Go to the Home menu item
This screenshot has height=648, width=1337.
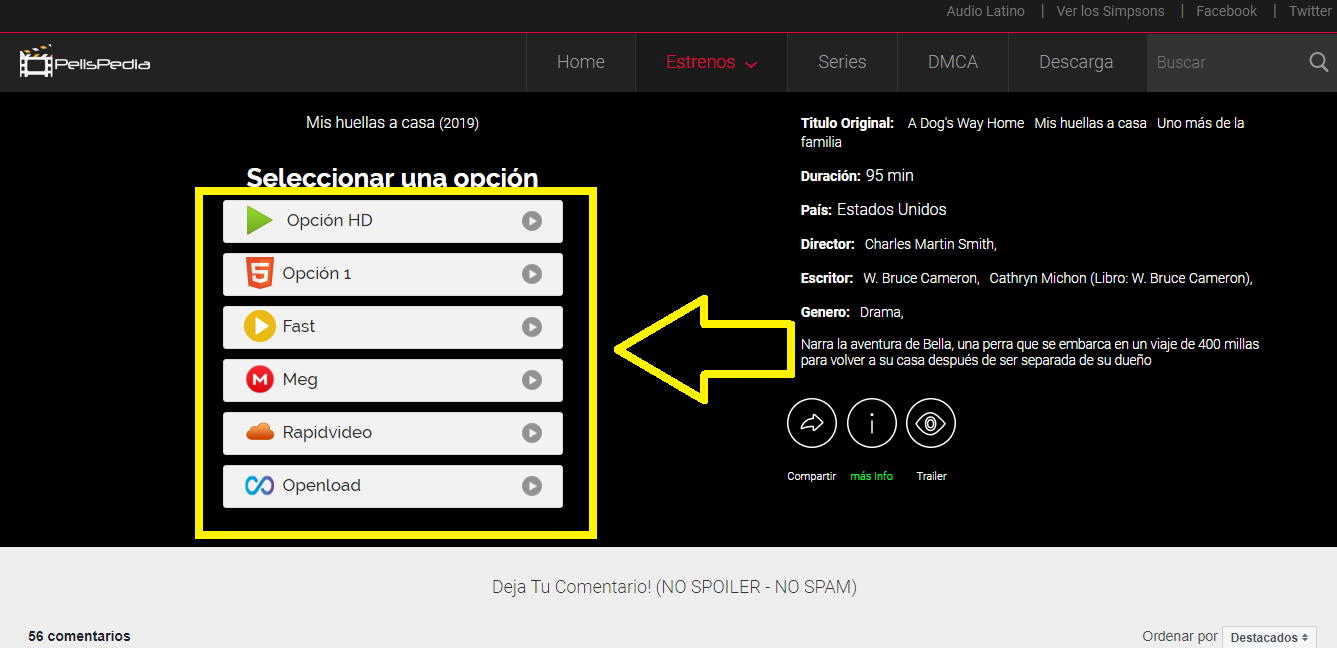581,62
